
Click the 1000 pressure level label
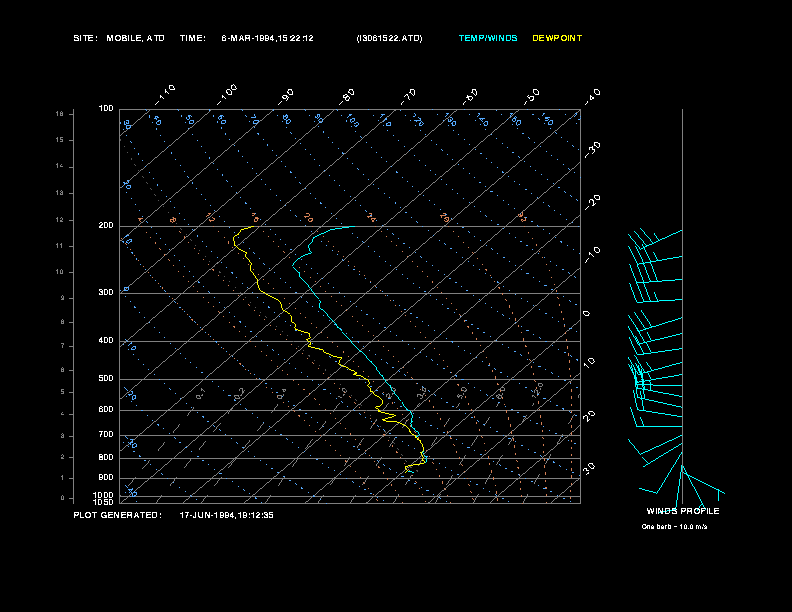tap(104, 495)
